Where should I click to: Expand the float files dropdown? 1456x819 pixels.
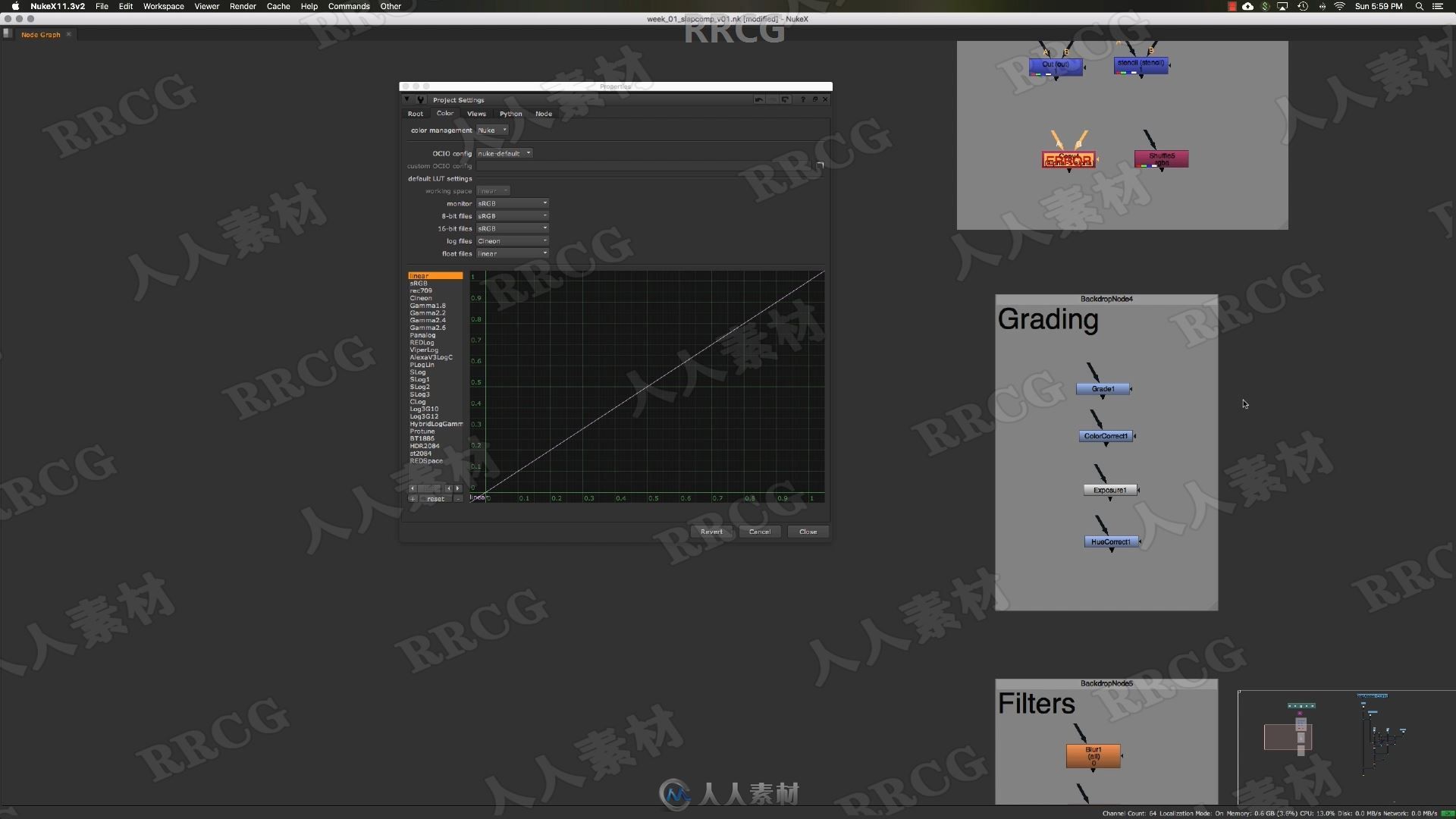tap(545, 253)
